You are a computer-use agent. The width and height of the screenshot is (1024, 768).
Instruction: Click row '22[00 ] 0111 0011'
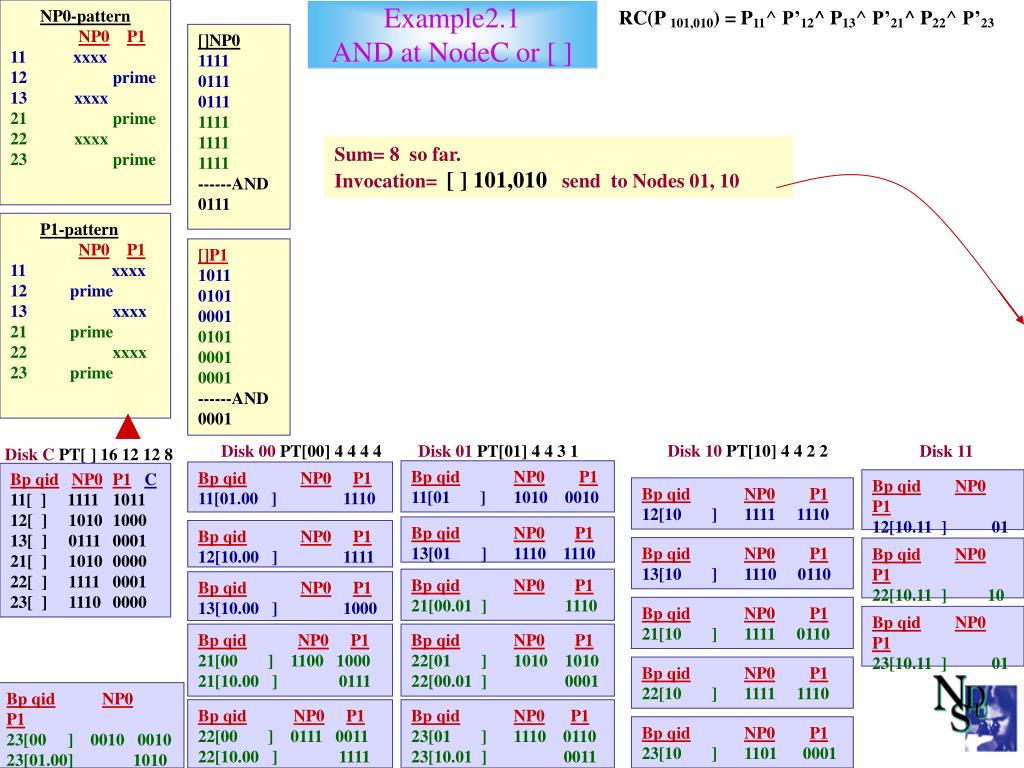click(x=283, y=737)
